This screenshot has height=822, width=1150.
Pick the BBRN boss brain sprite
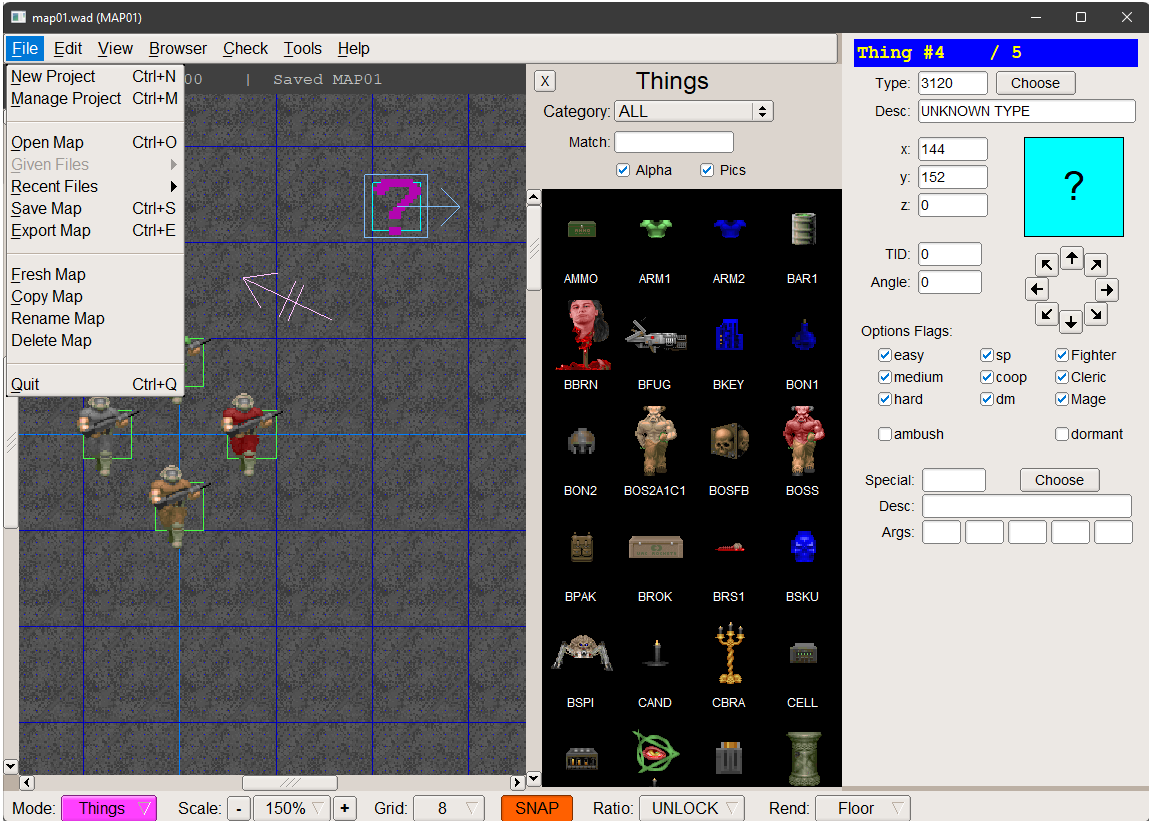[x=582, y=334]
